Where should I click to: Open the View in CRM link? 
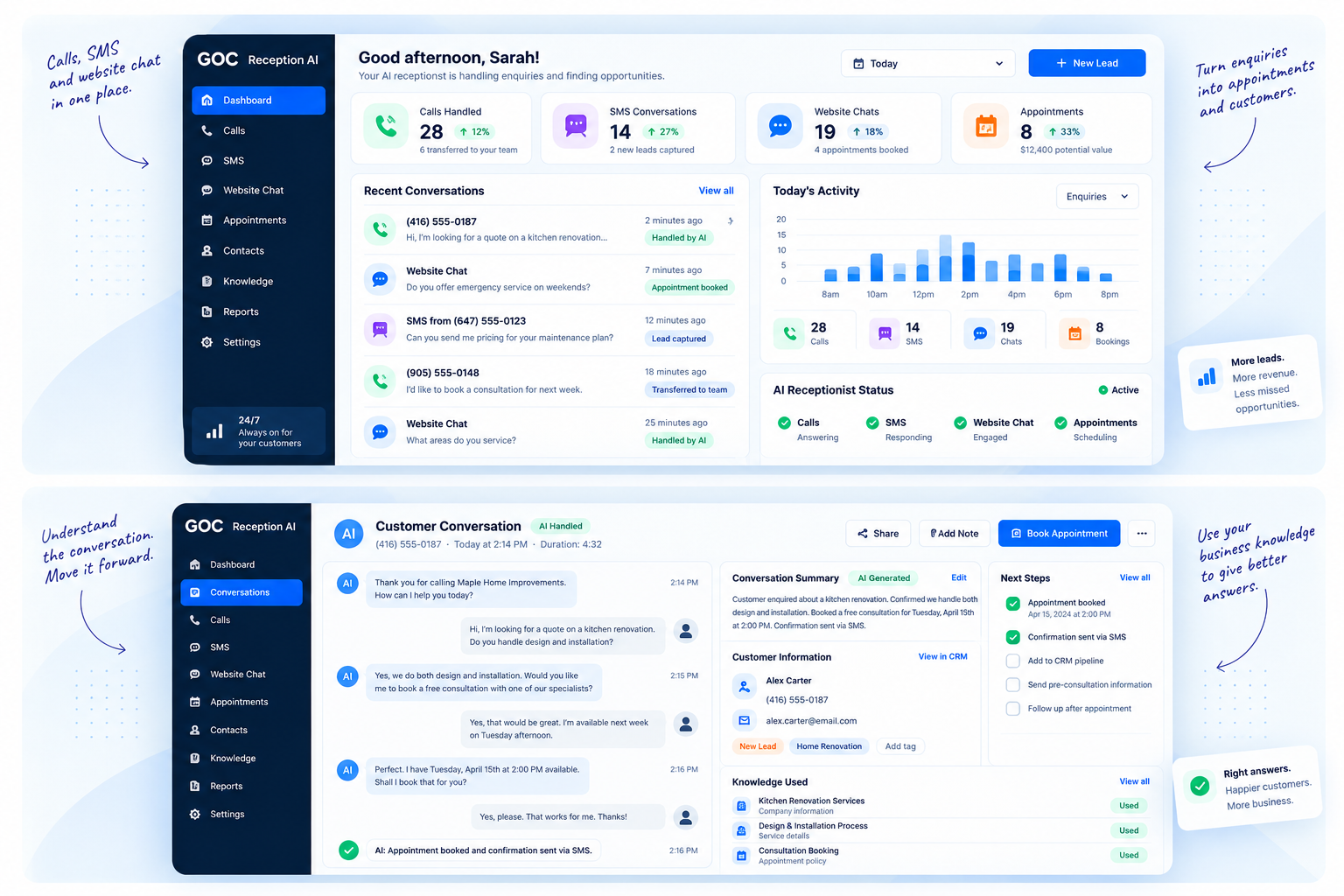942,656
